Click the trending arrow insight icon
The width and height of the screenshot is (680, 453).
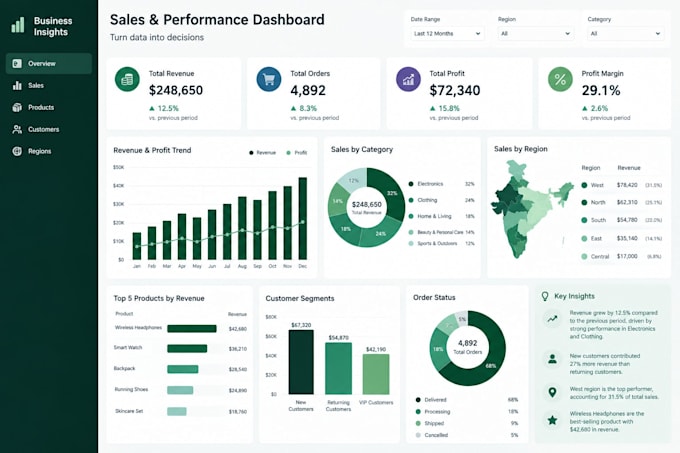pyautogui.click(x=552, y=319)
